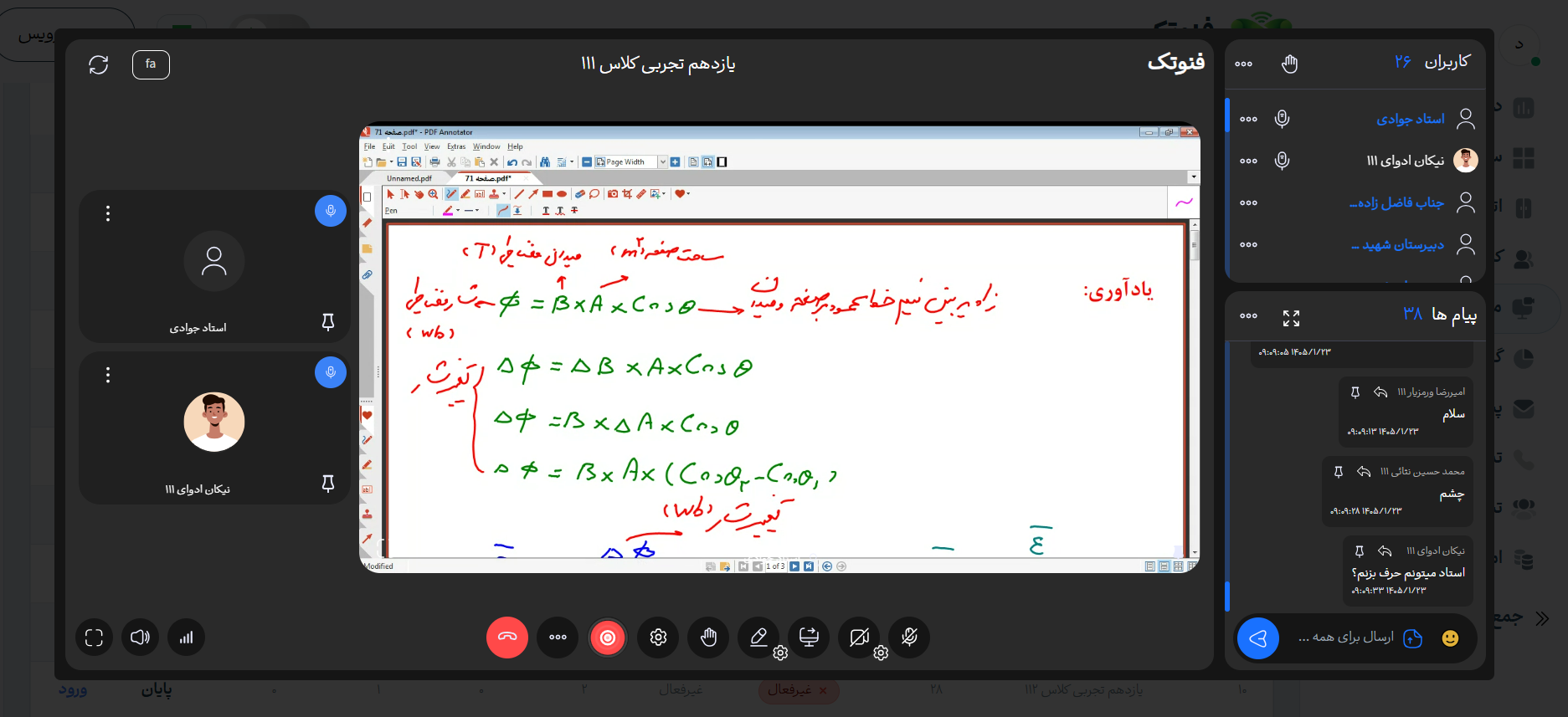The image size is (1568, 717).
Task: Select the Marker highlighter tool
Action: [465, 194]
